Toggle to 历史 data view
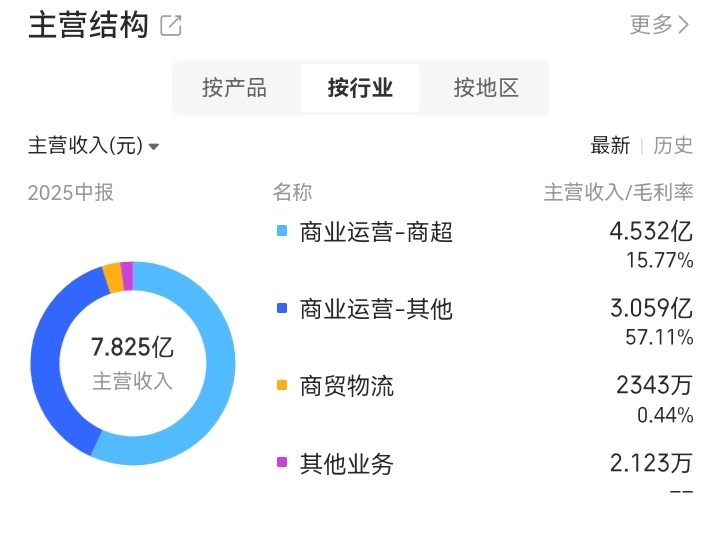Image resolution: width=720 pixels, height=536 pixels. click(x=673, y=146)
